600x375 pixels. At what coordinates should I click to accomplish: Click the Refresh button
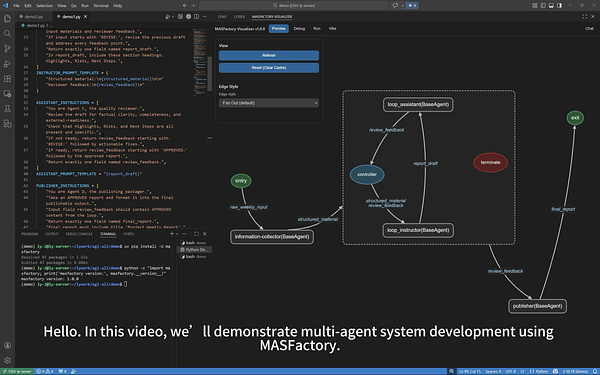point(269,55)
